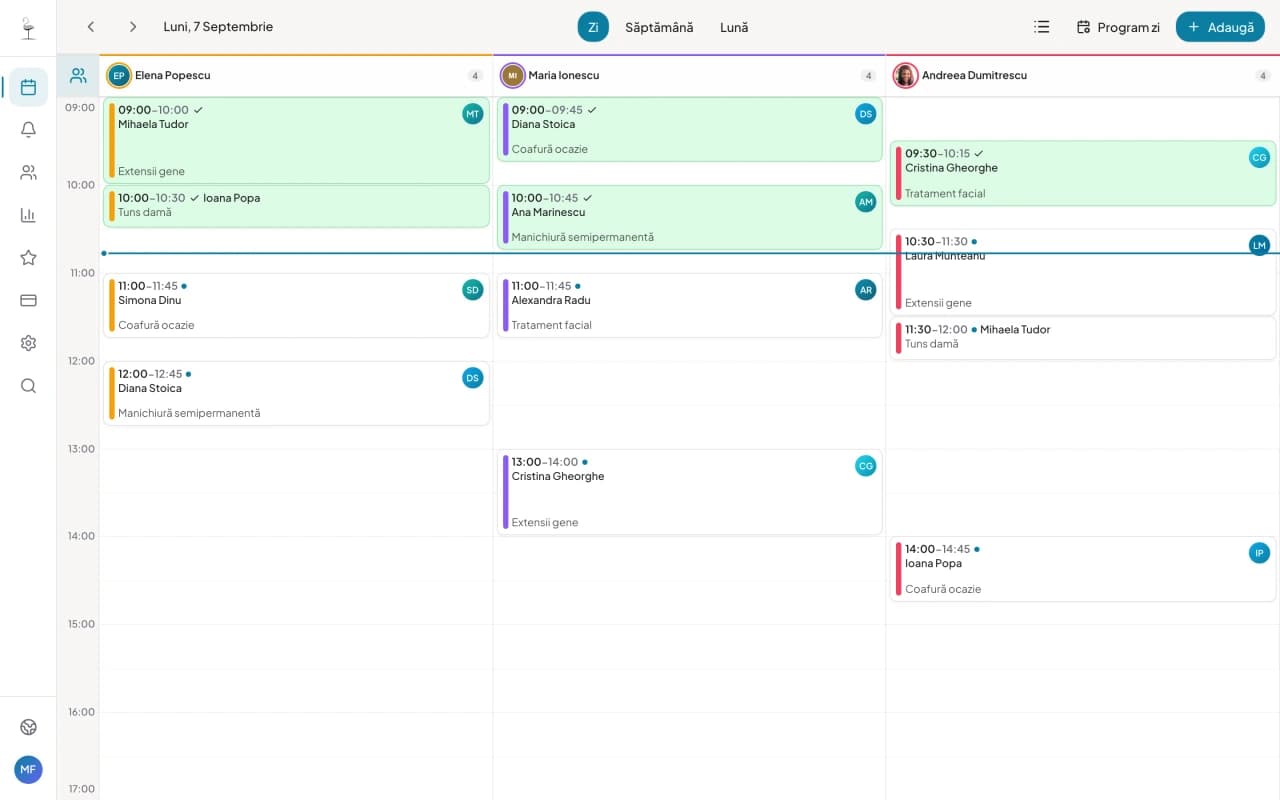Switch to Săptămână view

coord(659,27)
